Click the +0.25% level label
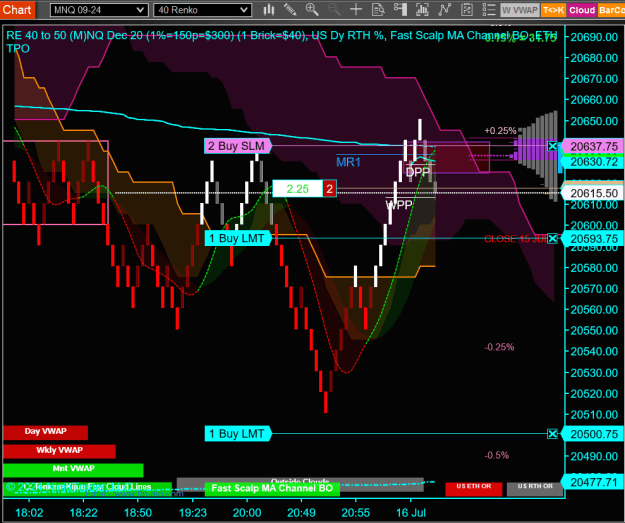This screenshot has width=625, height=523. [x=500, y=131]
